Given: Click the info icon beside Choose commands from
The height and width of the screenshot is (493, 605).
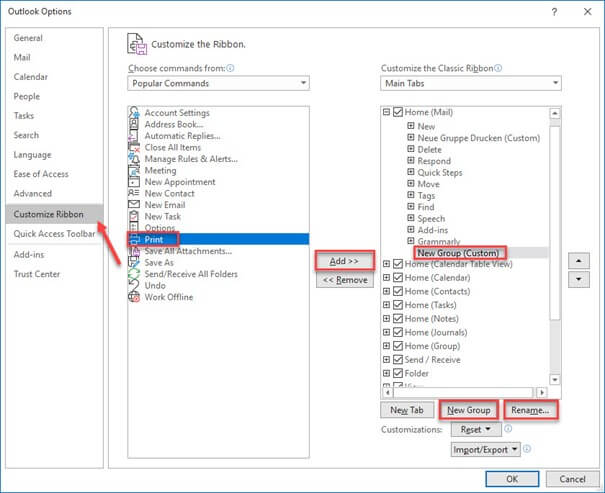Looking at the screenshot, I should coord(230,68).
